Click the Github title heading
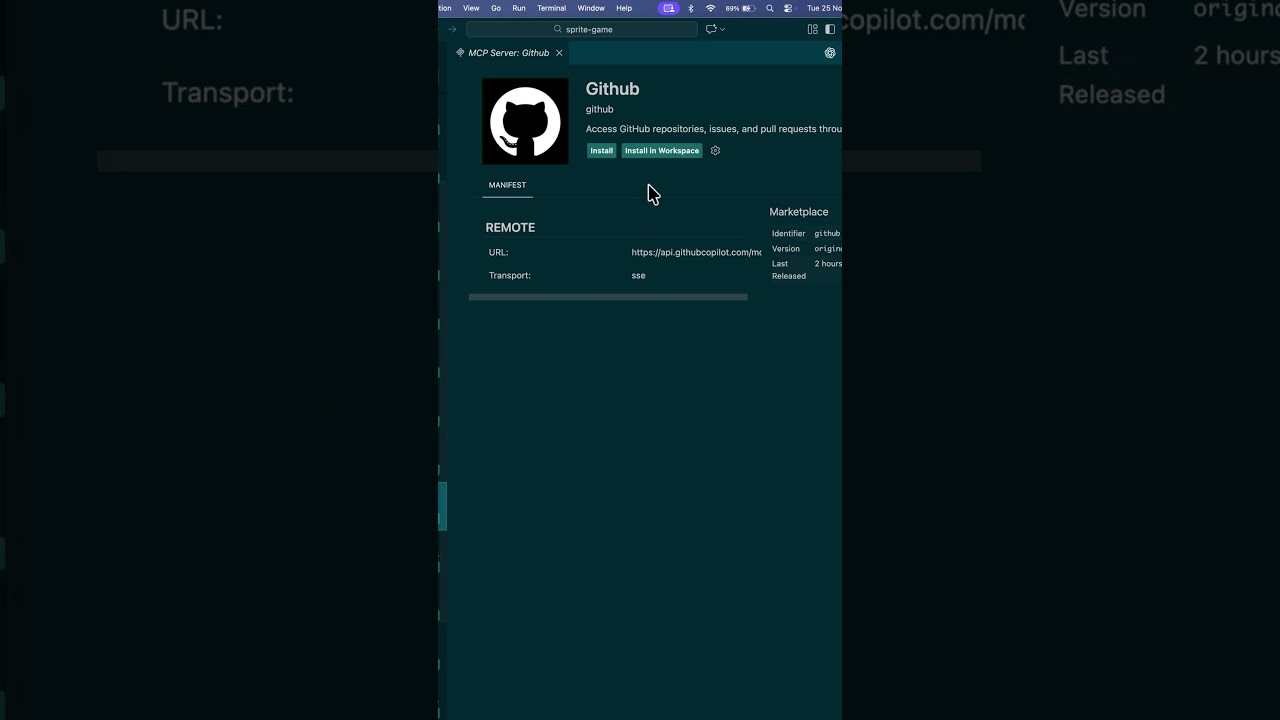This screenshot has height=720, width=1280. tap(612, 89)
